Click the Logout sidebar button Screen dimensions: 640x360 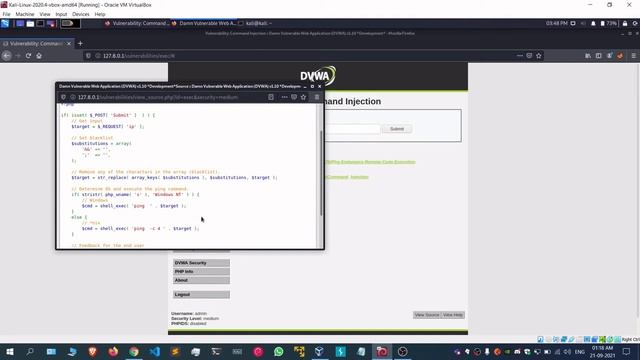[201, 294]
